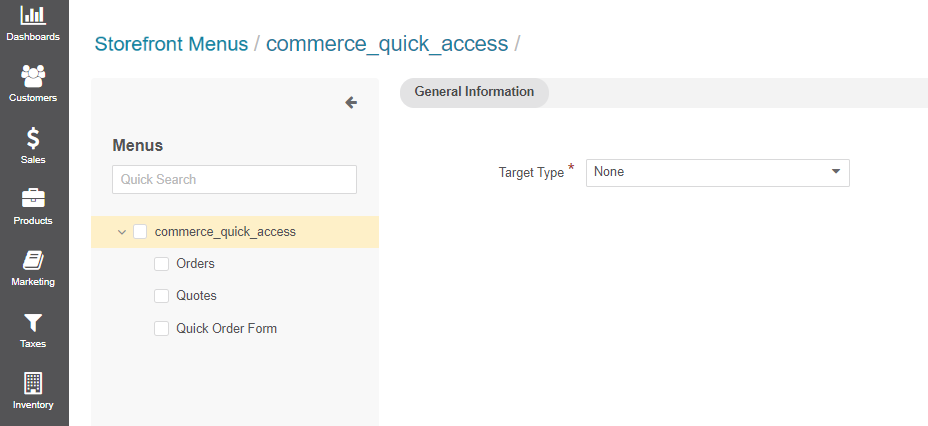
Task: Select the Orders menu item
Action: pyautogui.click(x=195, y=264)
